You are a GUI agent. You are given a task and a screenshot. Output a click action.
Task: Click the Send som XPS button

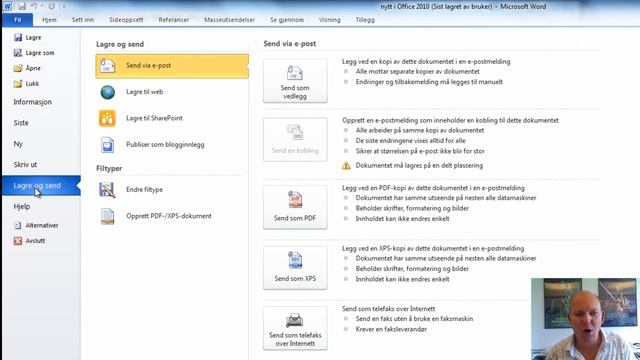coord(295,268)
